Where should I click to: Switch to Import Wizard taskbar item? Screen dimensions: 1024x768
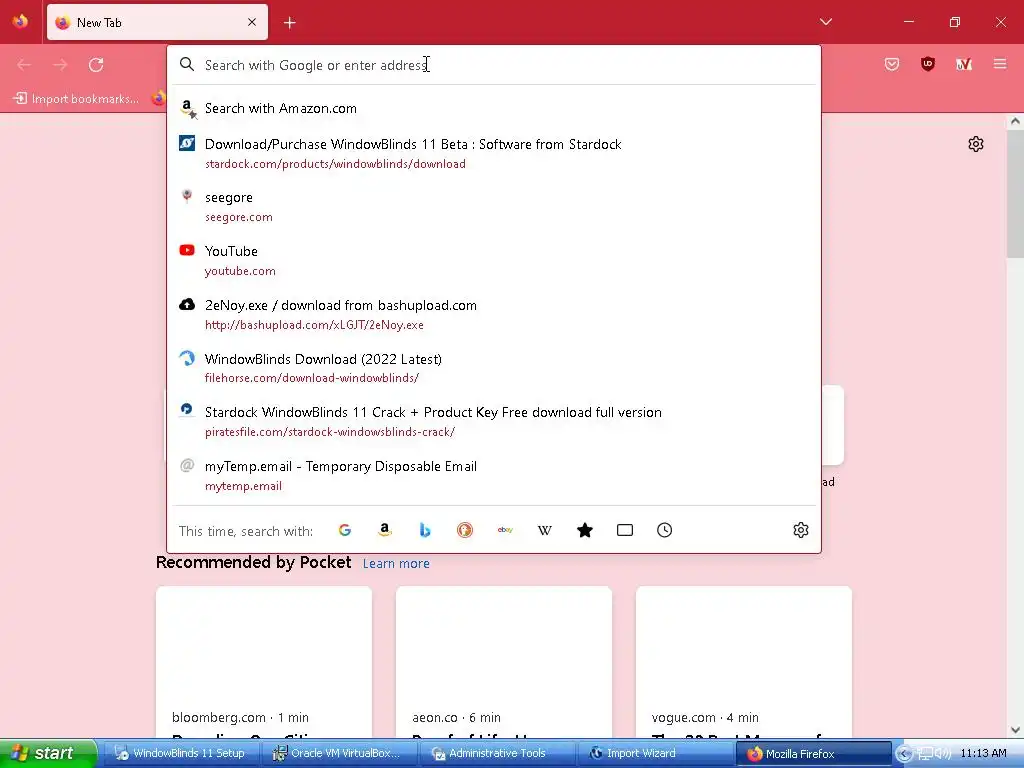(656, 754)
